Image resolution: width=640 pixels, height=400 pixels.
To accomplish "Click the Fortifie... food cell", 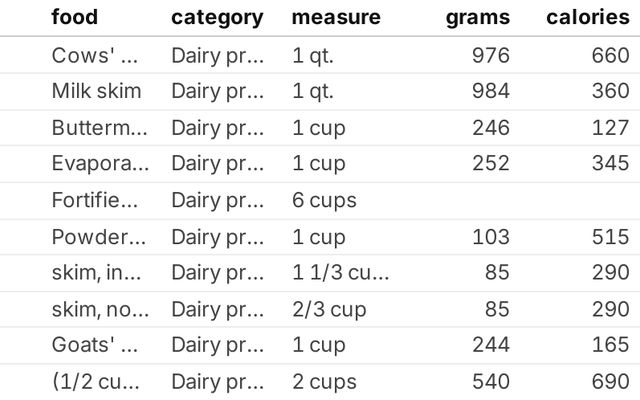I will pyautogui.click(x=99, y=200).
